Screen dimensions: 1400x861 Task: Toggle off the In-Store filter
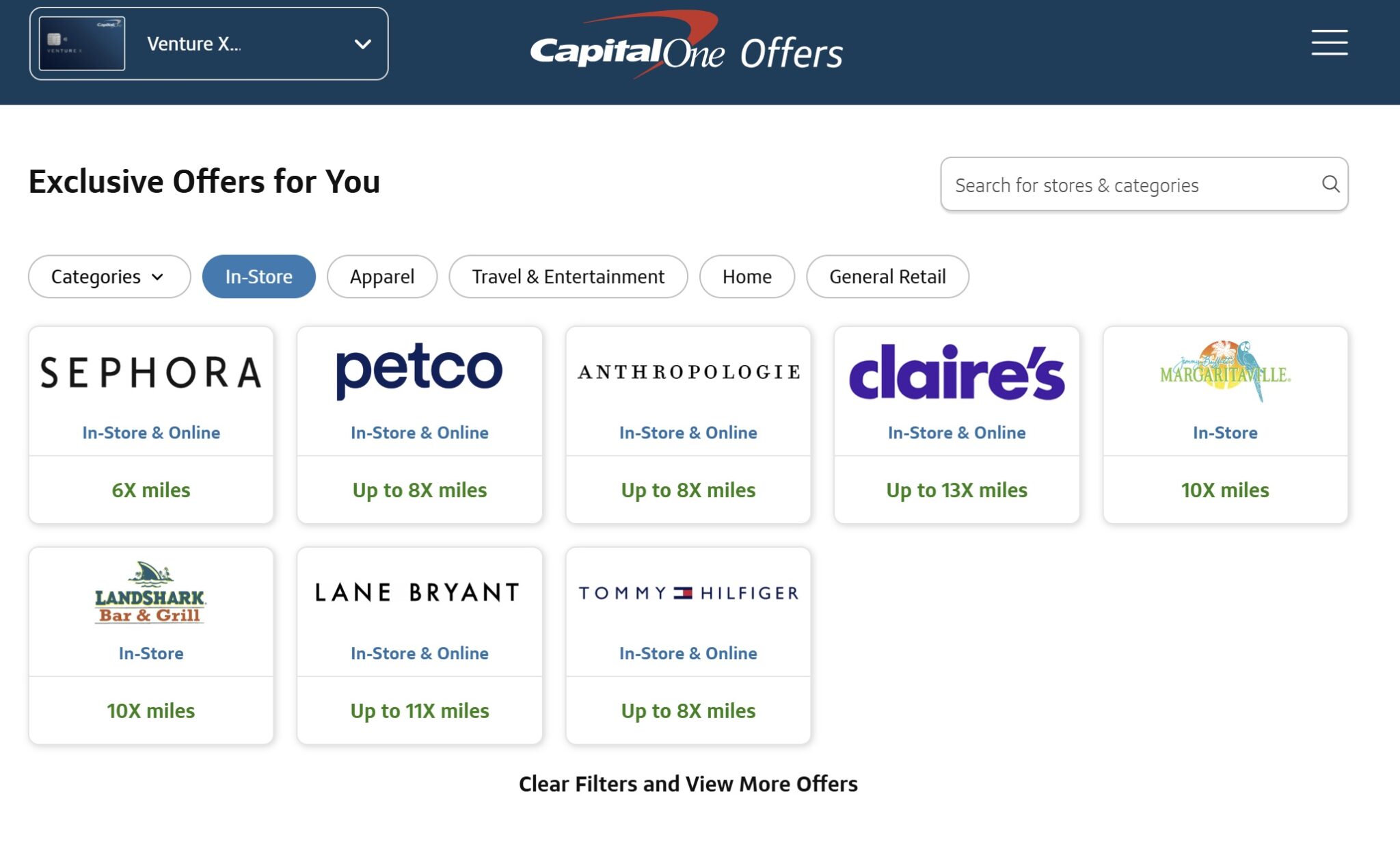tap(259, 276)
